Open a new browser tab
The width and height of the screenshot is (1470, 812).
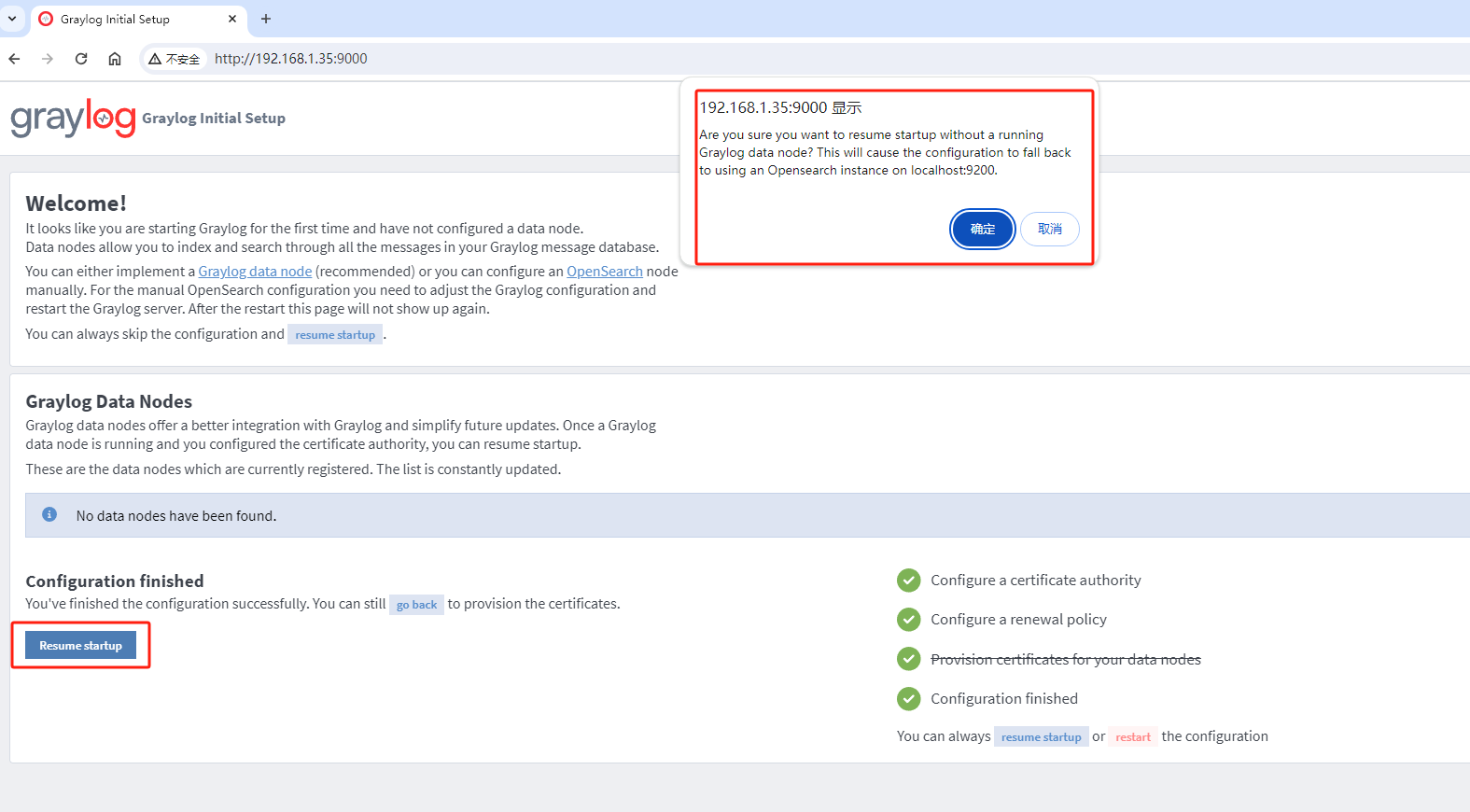266,19
